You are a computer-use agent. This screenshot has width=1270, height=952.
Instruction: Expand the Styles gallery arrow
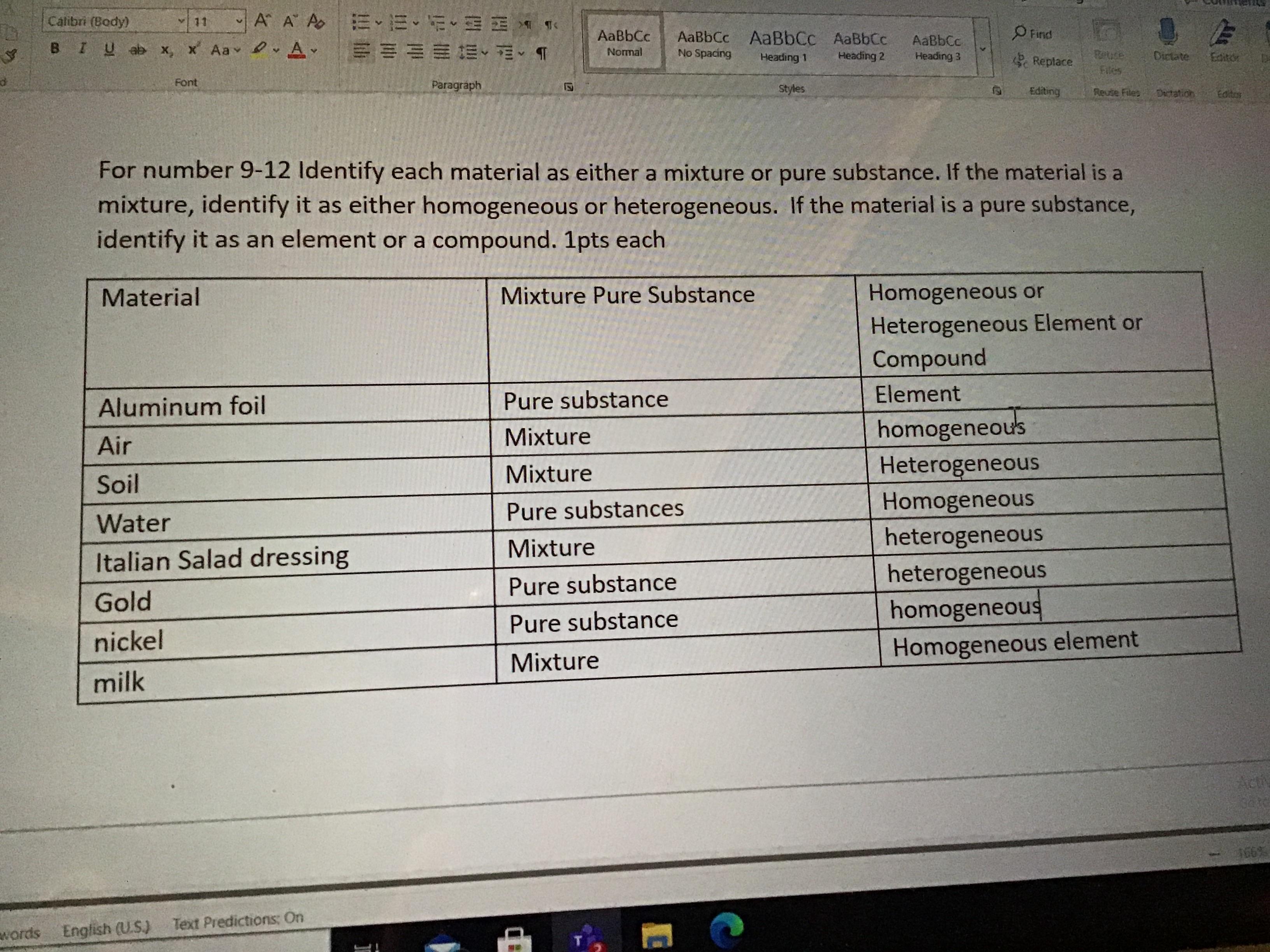[983, 49]
